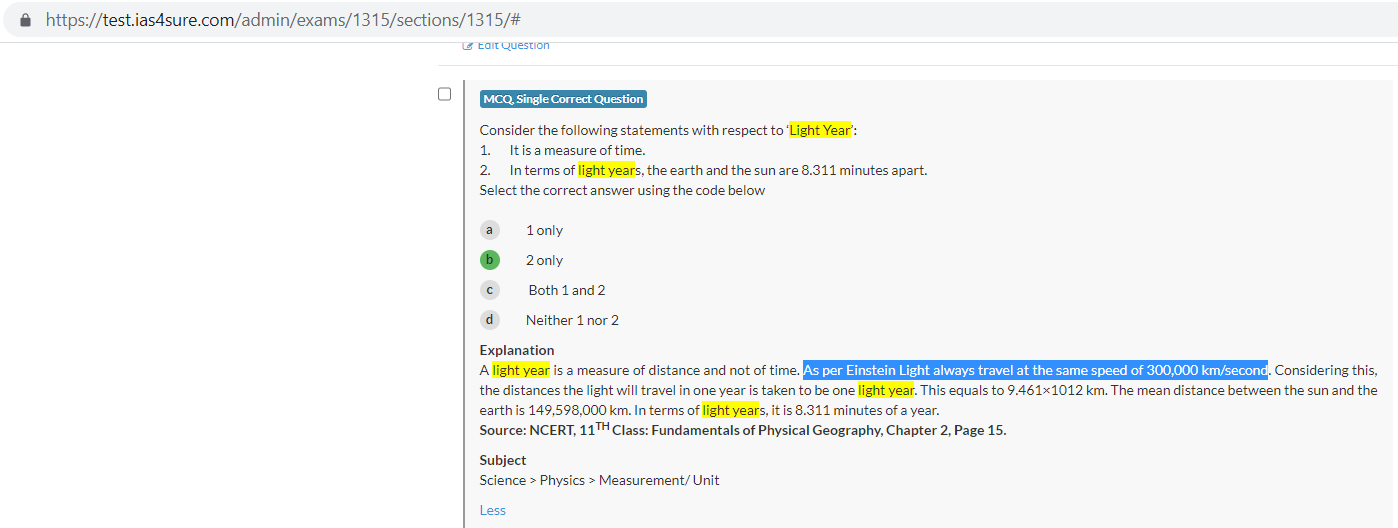Select the option 'a' circle
1398x528 pixels.
(489, 230)
